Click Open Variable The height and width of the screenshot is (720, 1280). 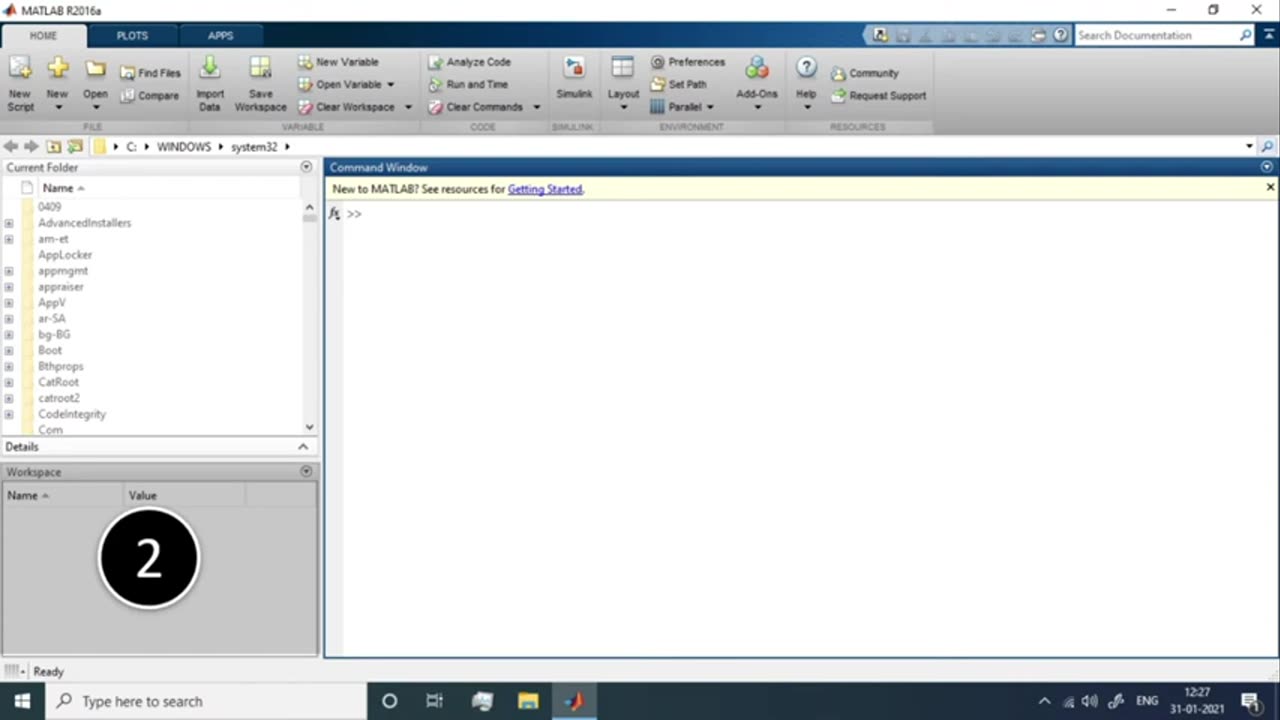tap(340, 85)
